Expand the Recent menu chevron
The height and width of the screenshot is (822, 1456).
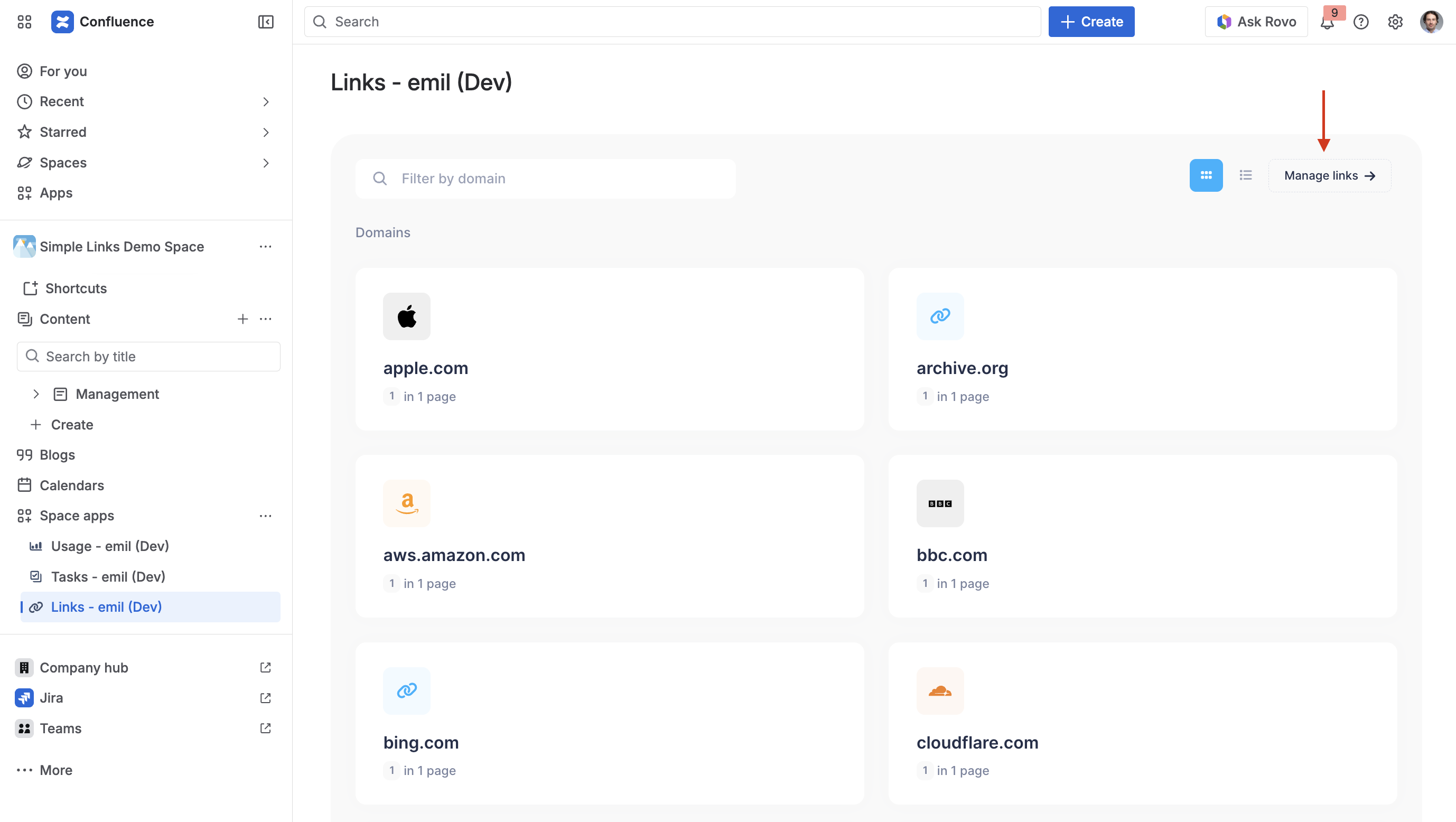pos(266,102)
